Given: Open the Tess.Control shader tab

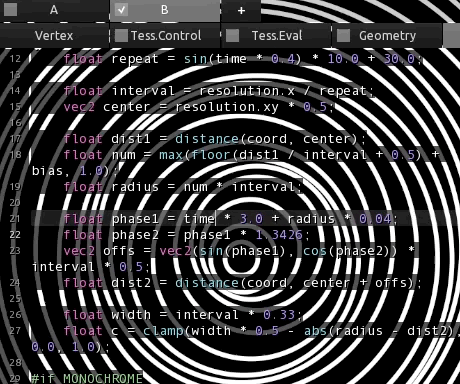Looking at the screenshot, I should pos(166,35).
